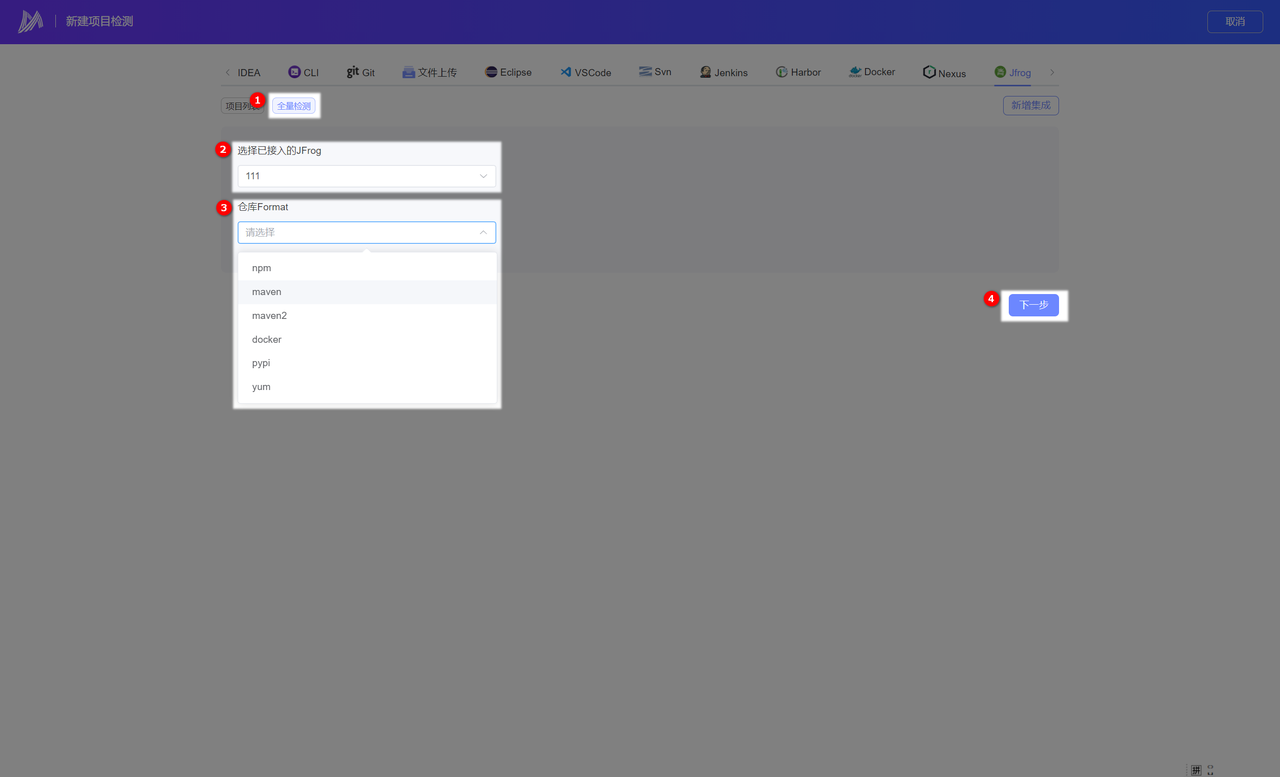Choose npm from the format list
This screenshot has width=1280, height=777.
(x=262, y=268)
